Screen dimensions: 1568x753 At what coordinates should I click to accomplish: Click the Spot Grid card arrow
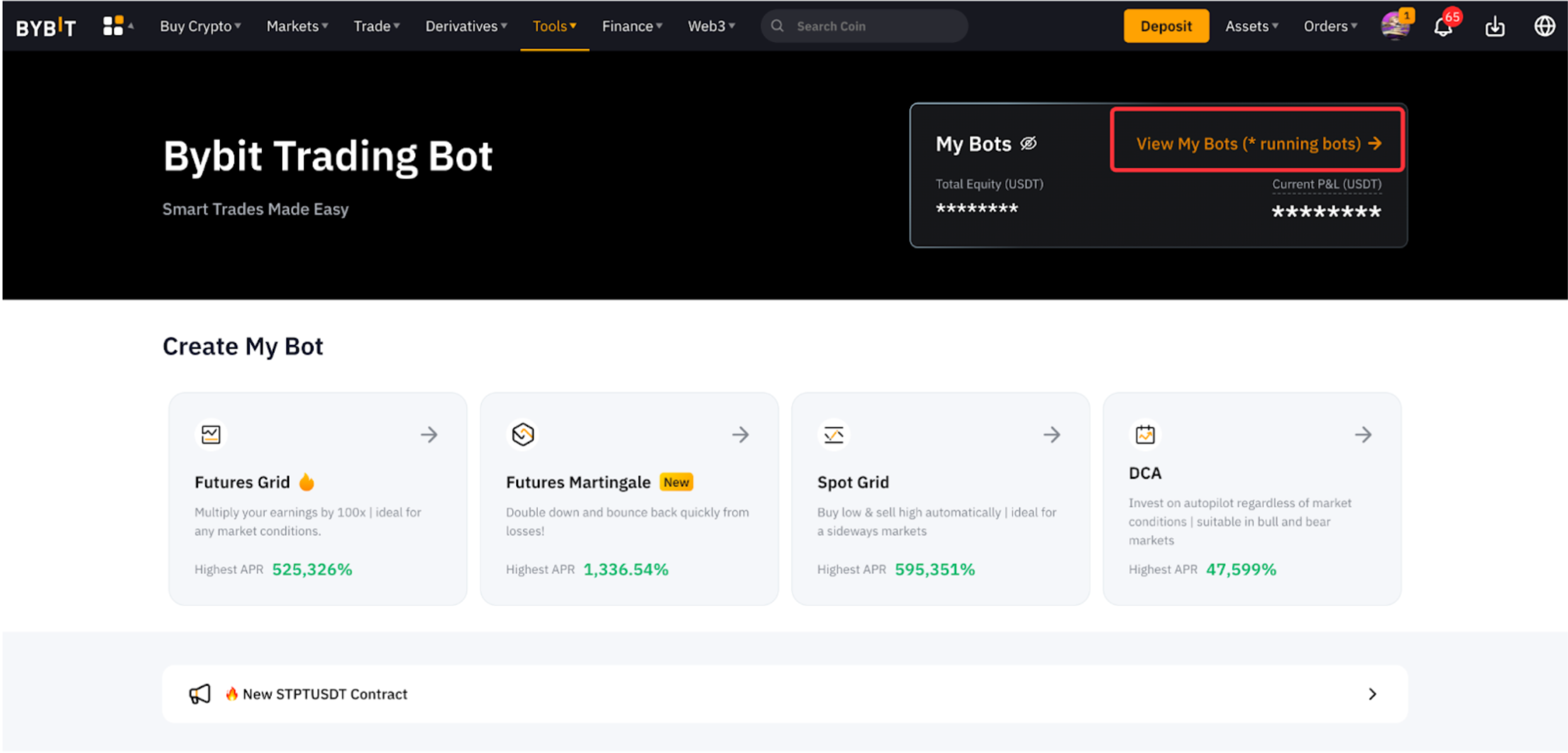[1052, 434]
